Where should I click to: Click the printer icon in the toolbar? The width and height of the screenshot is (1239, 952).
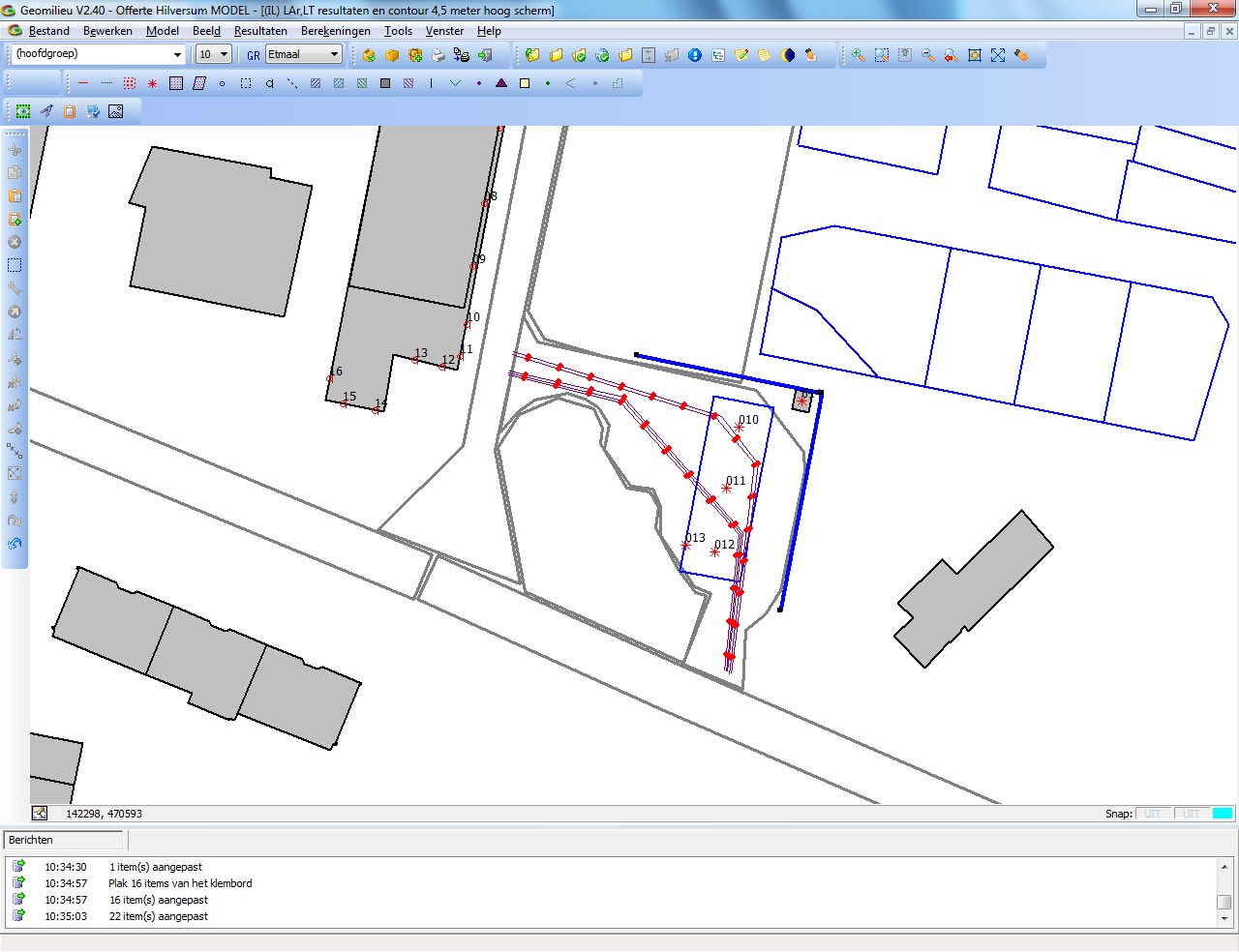[438, 55]
